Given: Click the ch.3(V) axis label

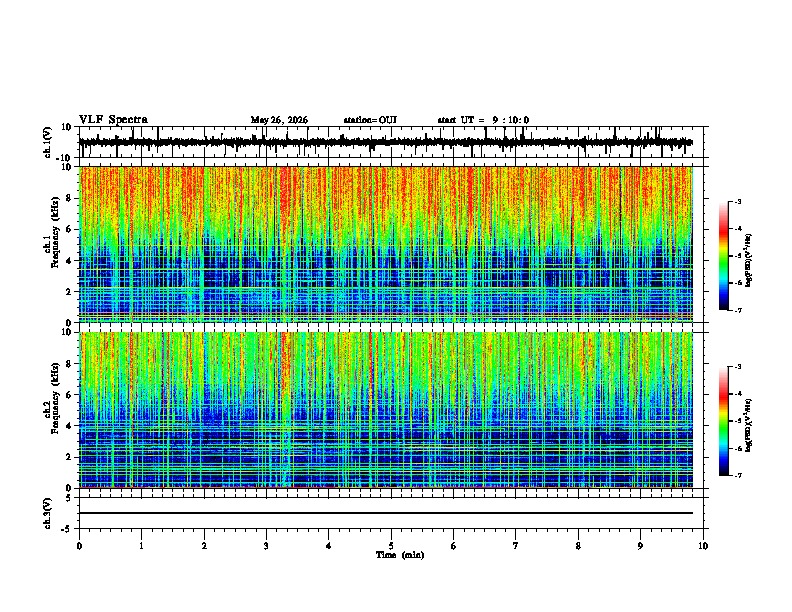Looking at the screenshot, I should 48,514.
